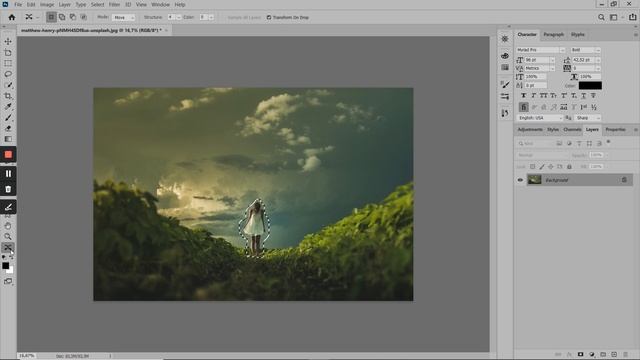
Task: Switch to the Paragraph tab
Action: tap(553, 35)
